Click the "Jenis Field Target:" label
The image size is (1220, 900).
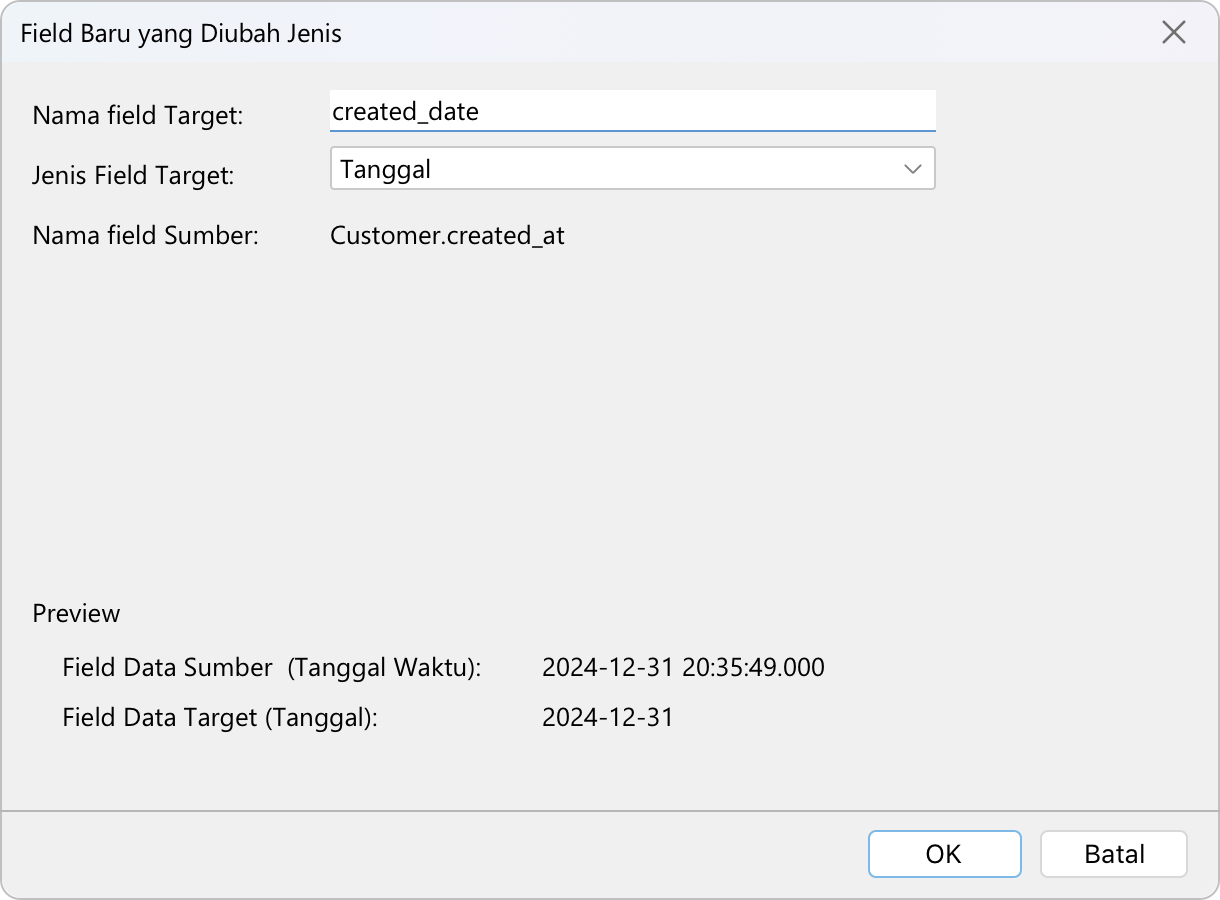click(133, 175)
